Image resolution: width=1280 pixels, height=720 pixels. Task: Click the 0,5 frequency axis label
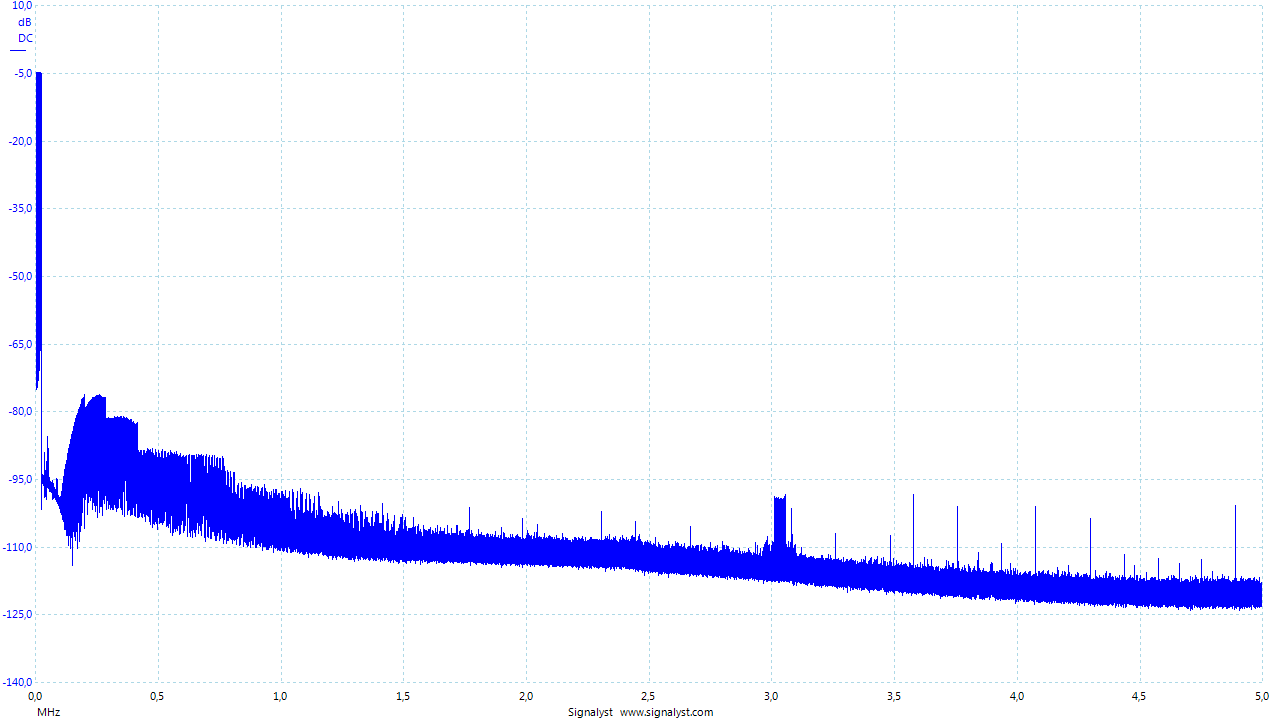(x=157, y=695)
